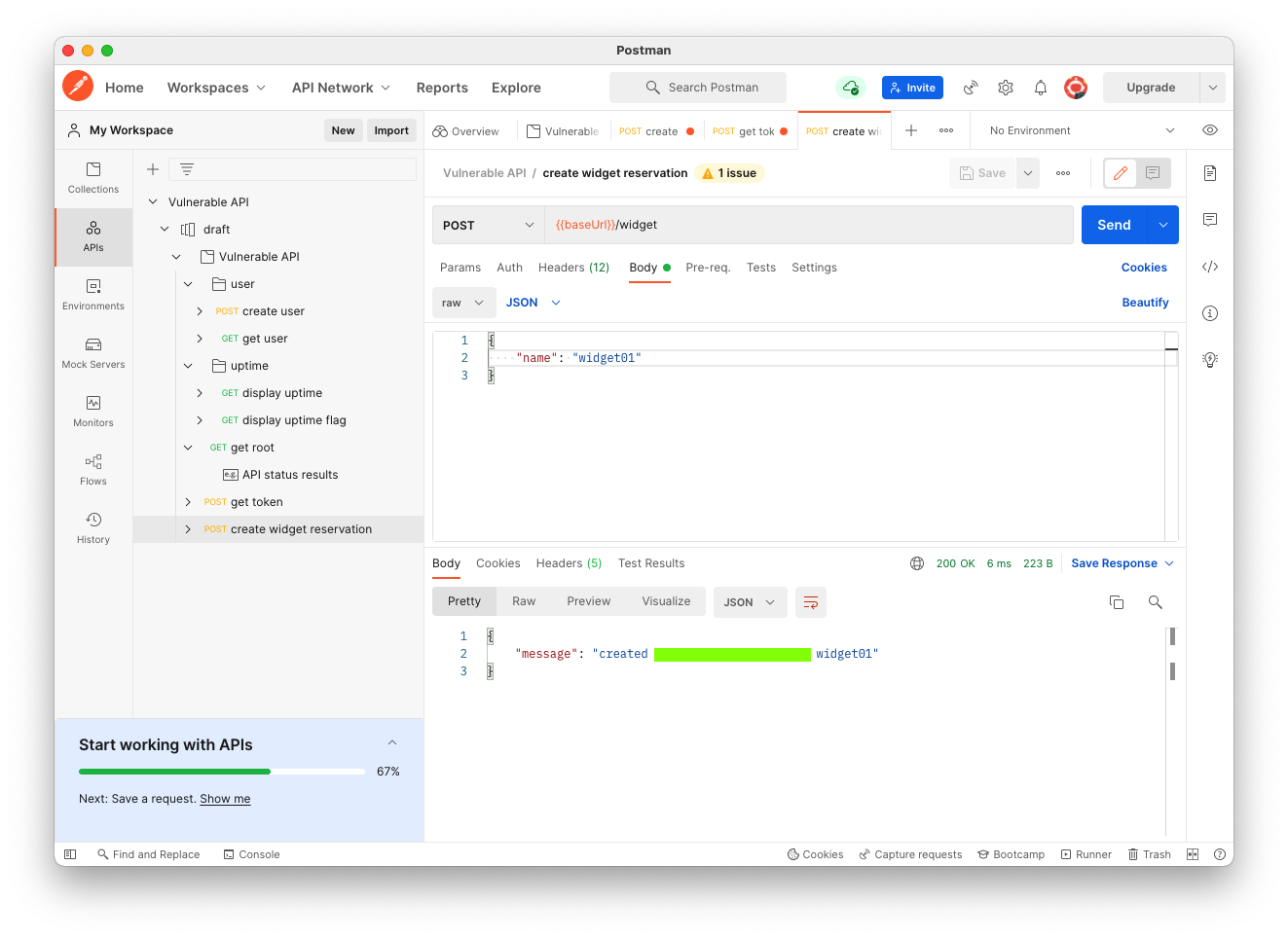The height and width of the screenshot is (938, 1288).
Task: Open Mock Servers in sidebar
Action: point(93,353)
